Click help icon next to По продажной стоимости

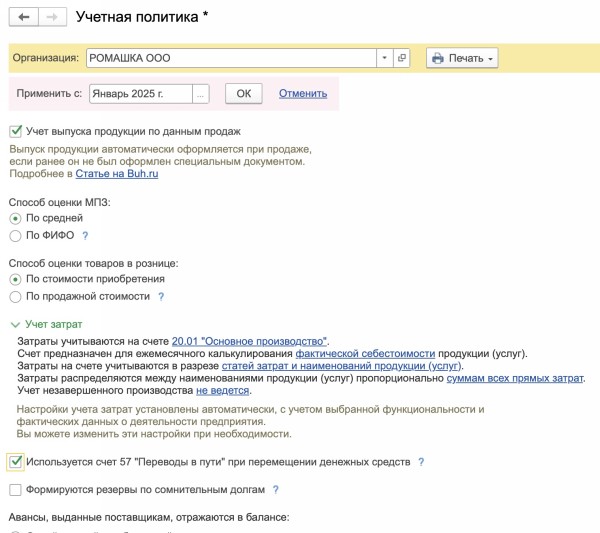pyautogui.click(x=161, y=297)
